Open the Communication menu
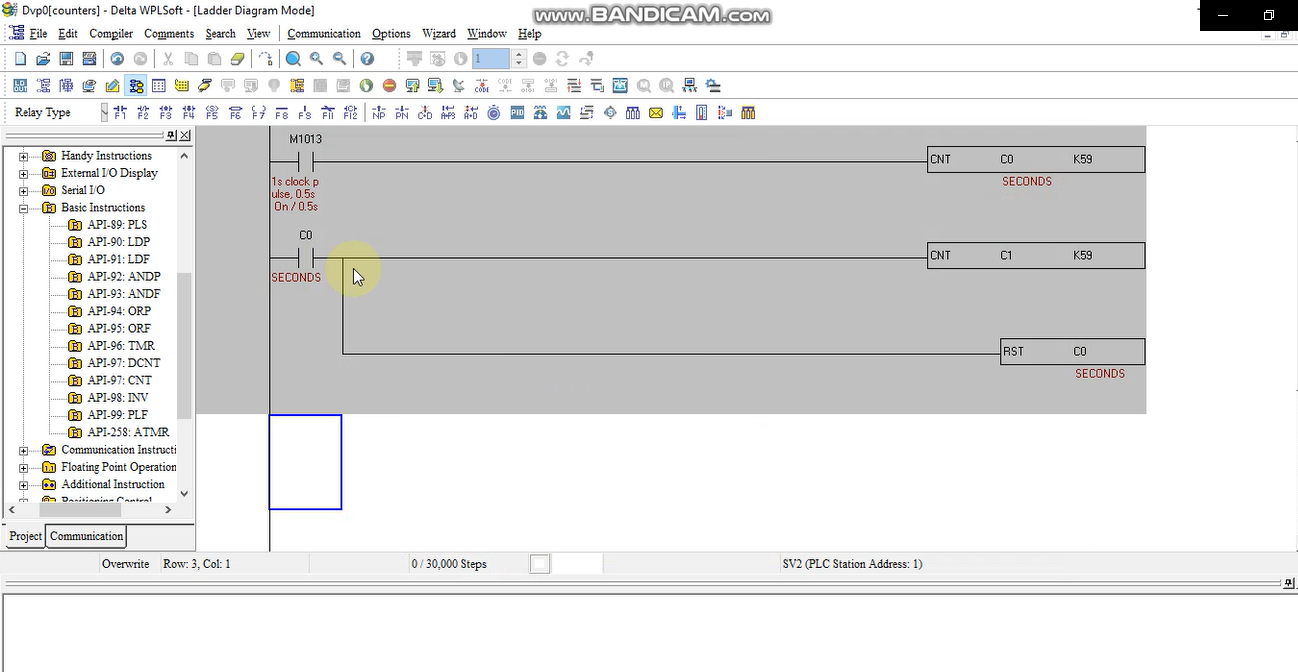Screen dimensions: 1298x672 pos(323,33)
